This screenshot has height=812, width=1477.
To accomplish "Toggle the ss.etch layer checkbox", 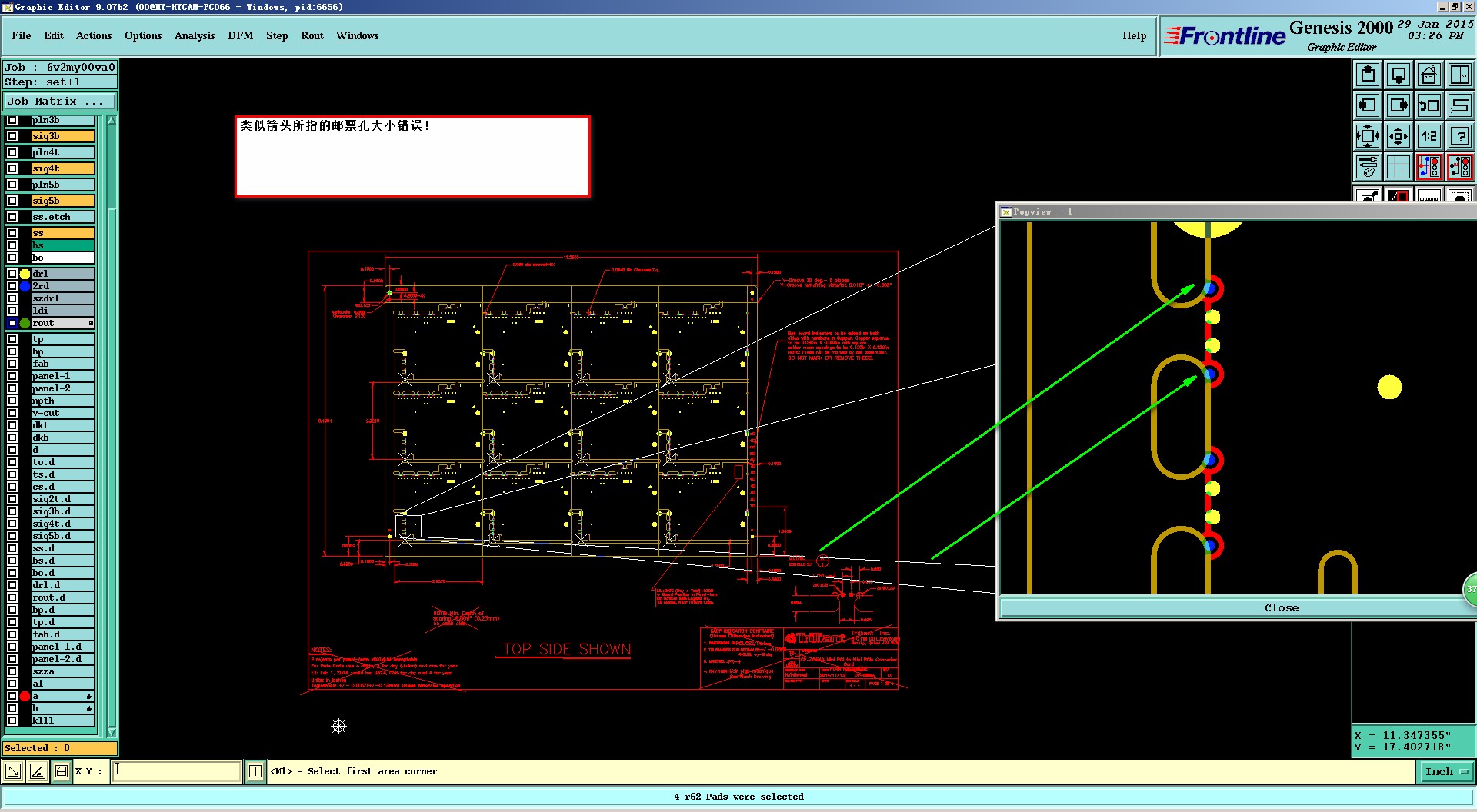I will [x=12, y=217].
